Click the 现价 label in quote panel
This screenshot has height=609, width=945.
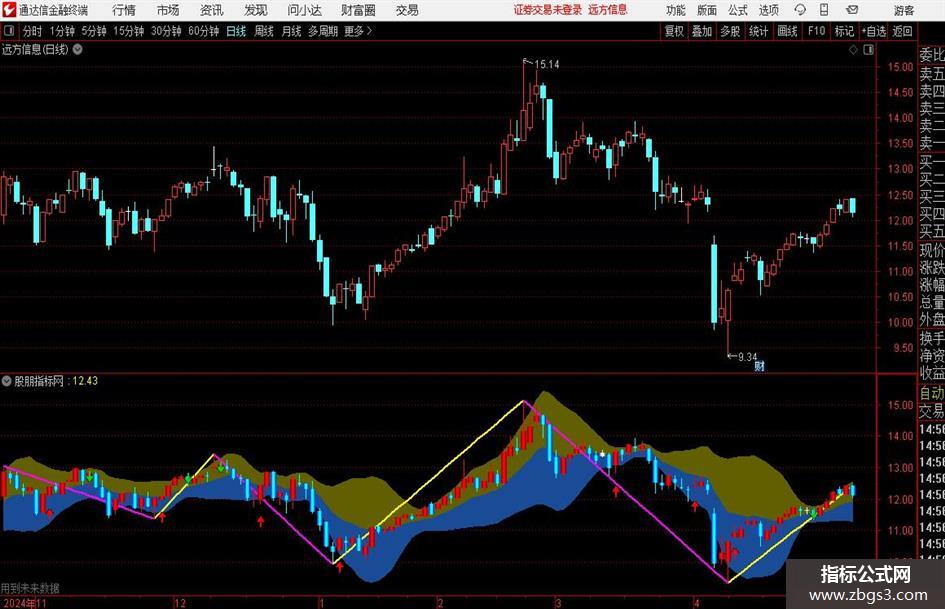932,250
